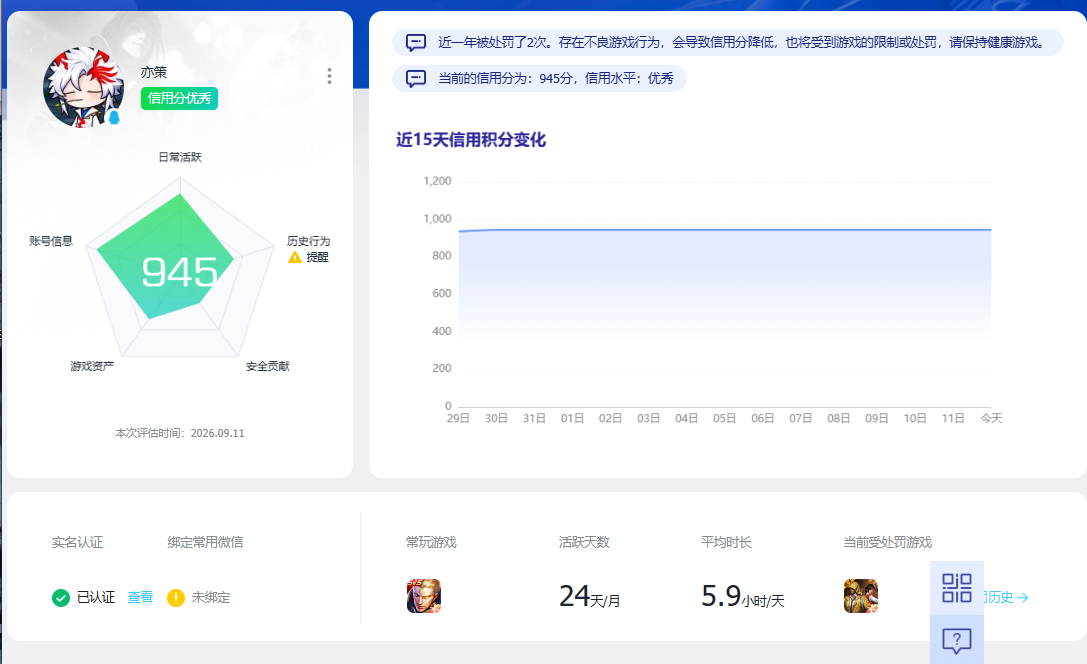
Task: Click the 常玩游戏 heading
Action: click(x=431, y=542)
